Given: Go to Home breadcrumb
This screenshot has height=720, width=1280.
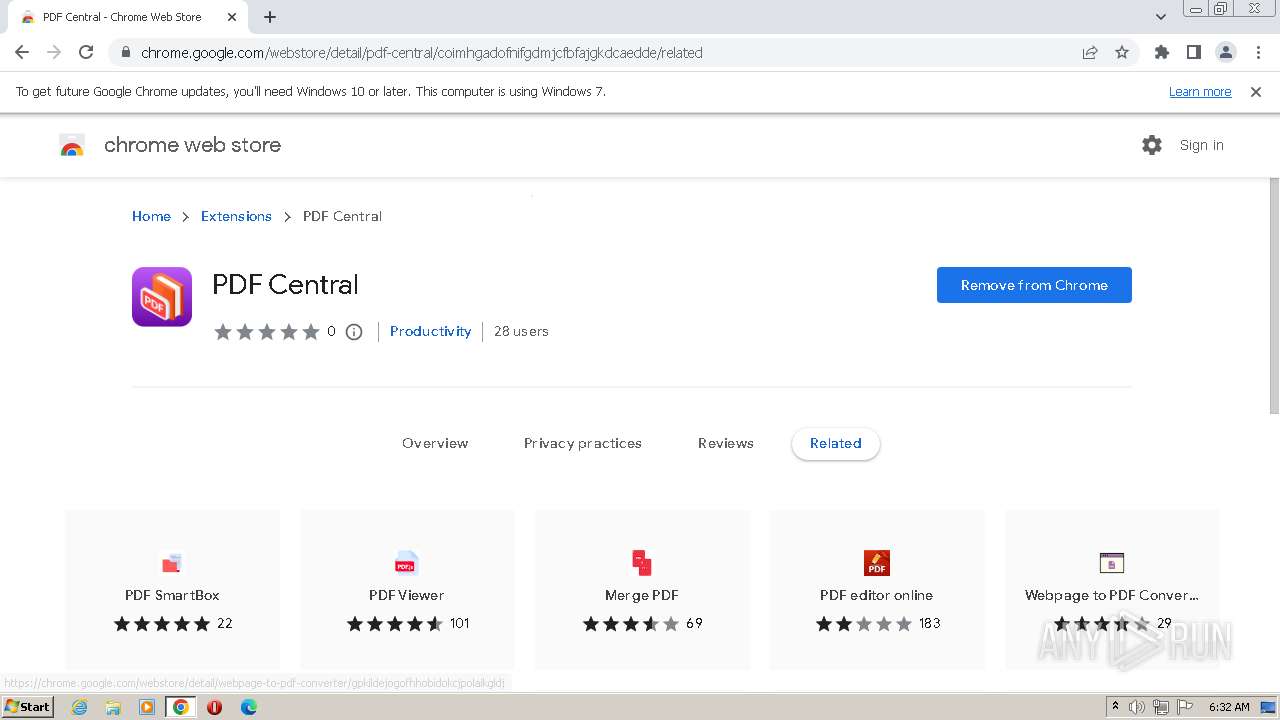Looking at the screenshot, I should (151, 216).
